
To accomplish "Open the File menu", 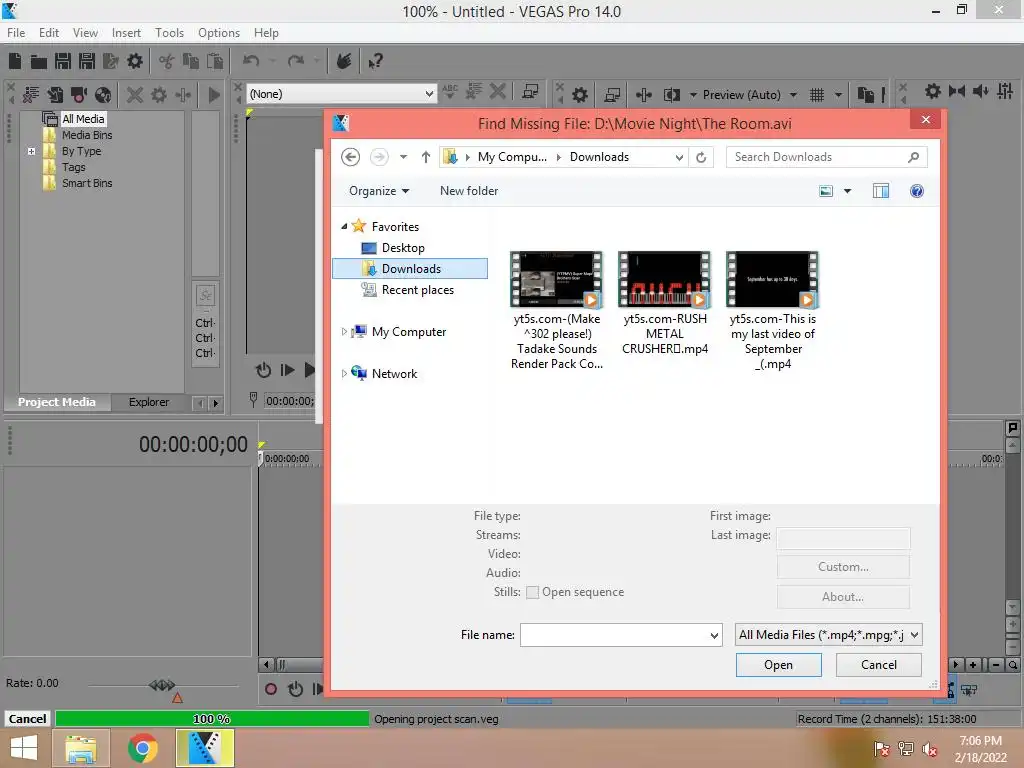I will [x=16, y=33].
